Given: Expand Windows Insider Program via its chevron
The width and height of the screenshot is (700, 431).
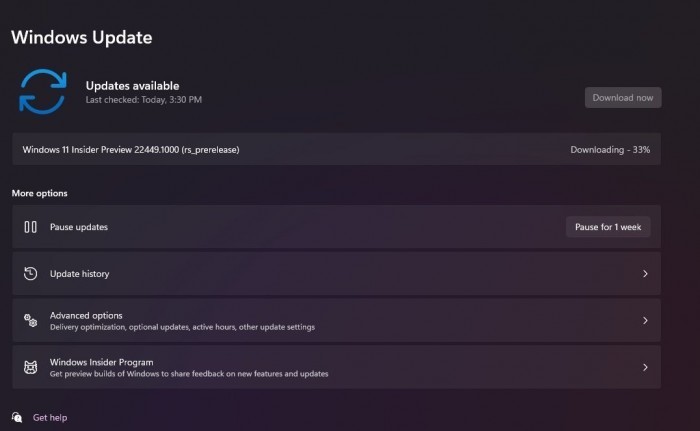Looking at the screenshot, I should 645,367.
